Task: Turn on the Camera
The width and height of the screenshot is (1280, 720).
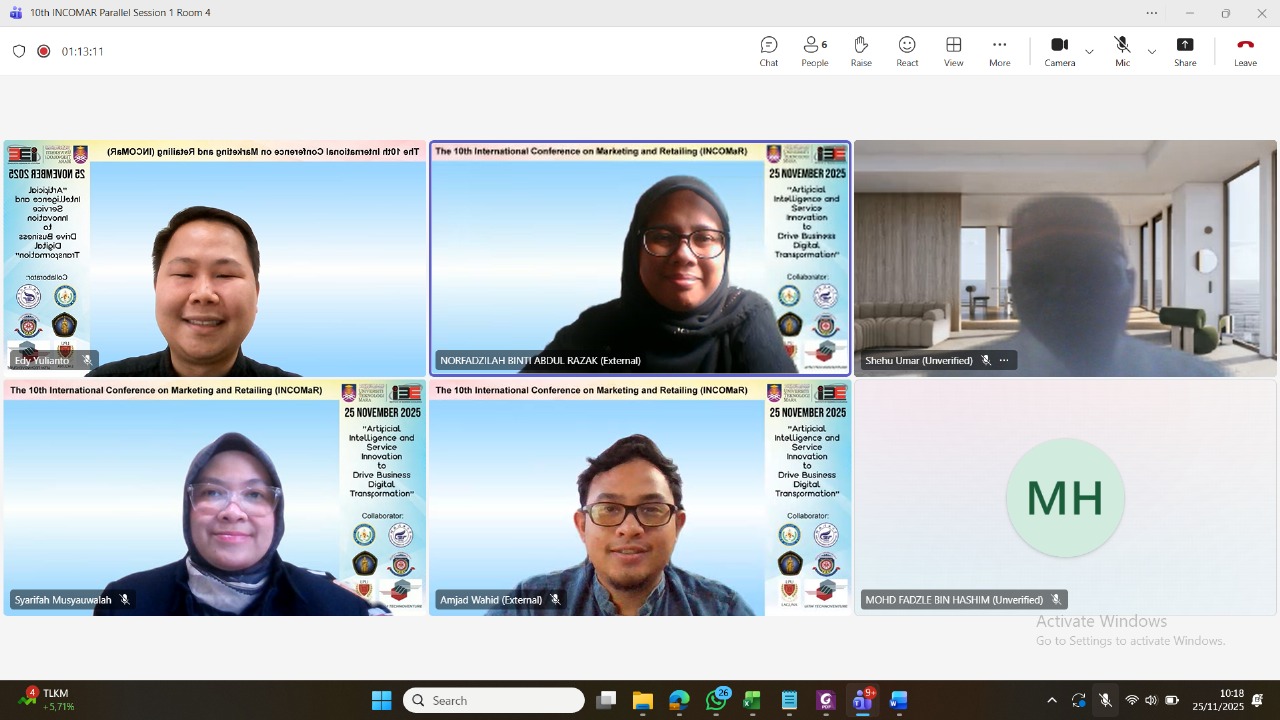Action: (x=1059, y=46)
